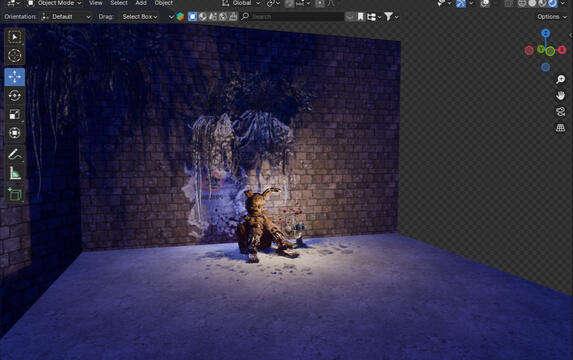This screenshot has width=573, height=360.
Task: Open the pivot point dropdown
Action: coord(273,3)
